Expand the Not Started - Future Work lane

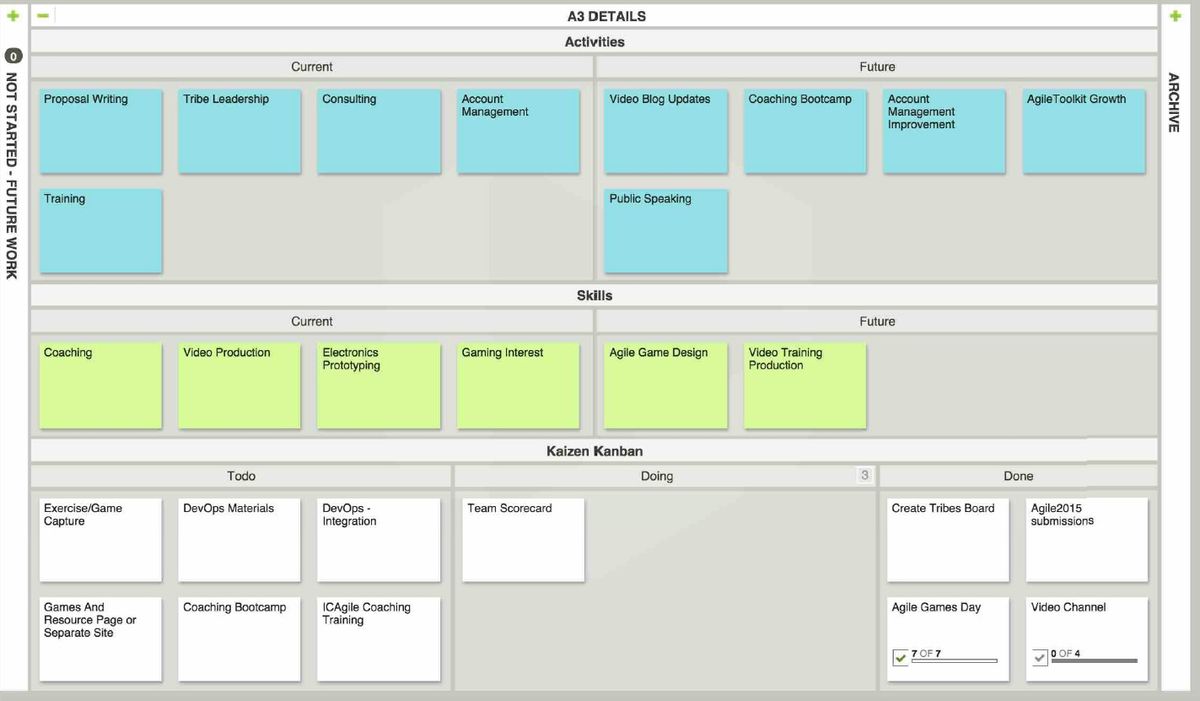pyautogui.click(x=12, y=16)
